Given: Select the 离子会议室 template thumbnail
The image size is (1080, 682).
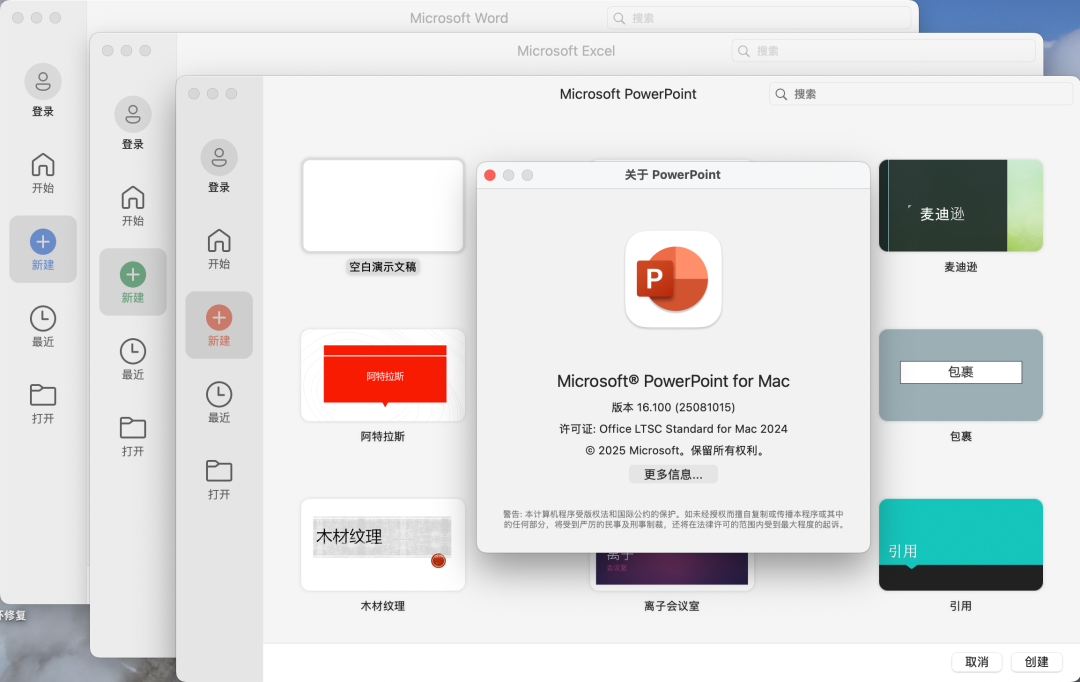Looking at the screenshot, I should 672,570.
